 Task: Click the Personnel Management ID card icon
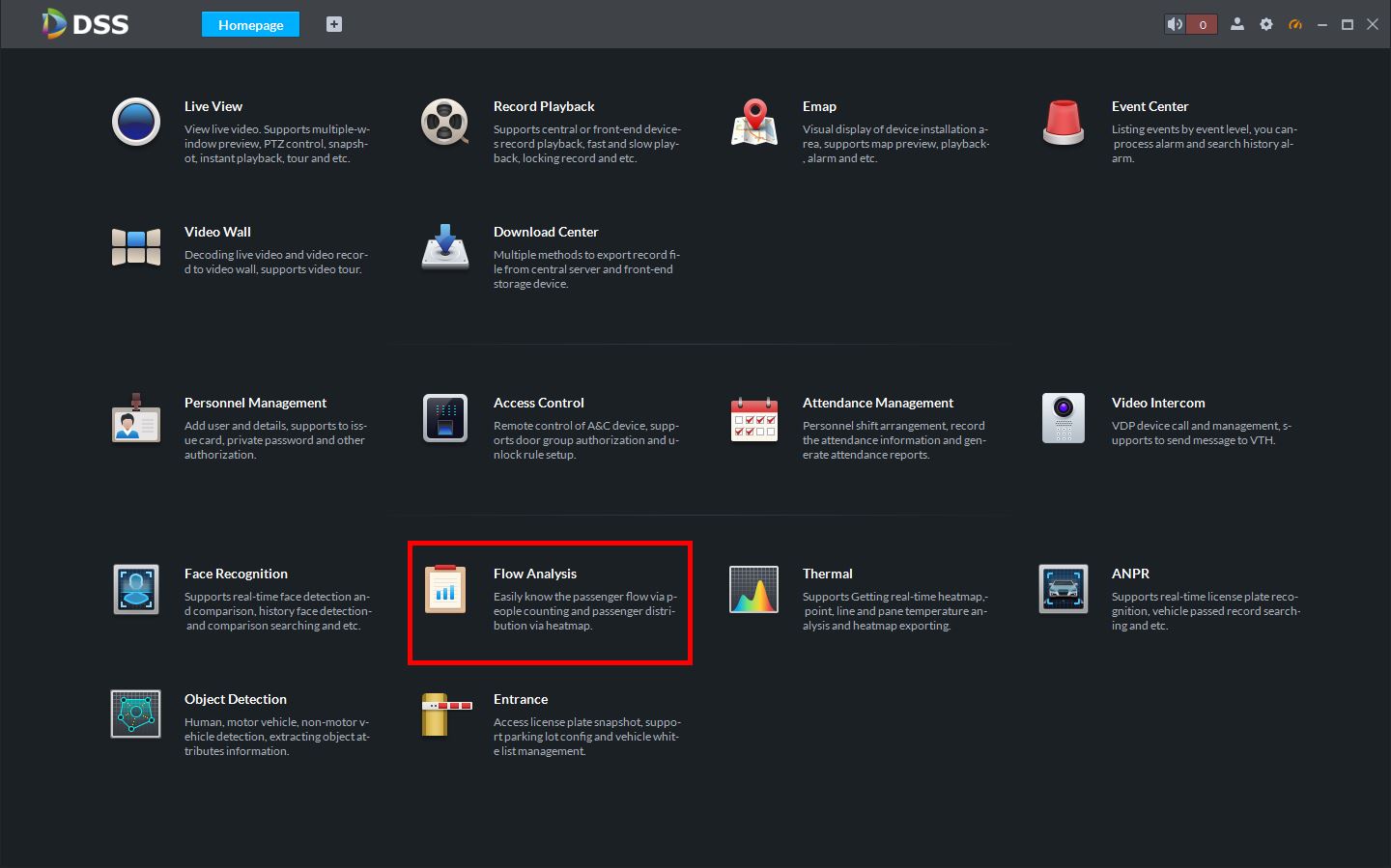click(x=136, y=418)
